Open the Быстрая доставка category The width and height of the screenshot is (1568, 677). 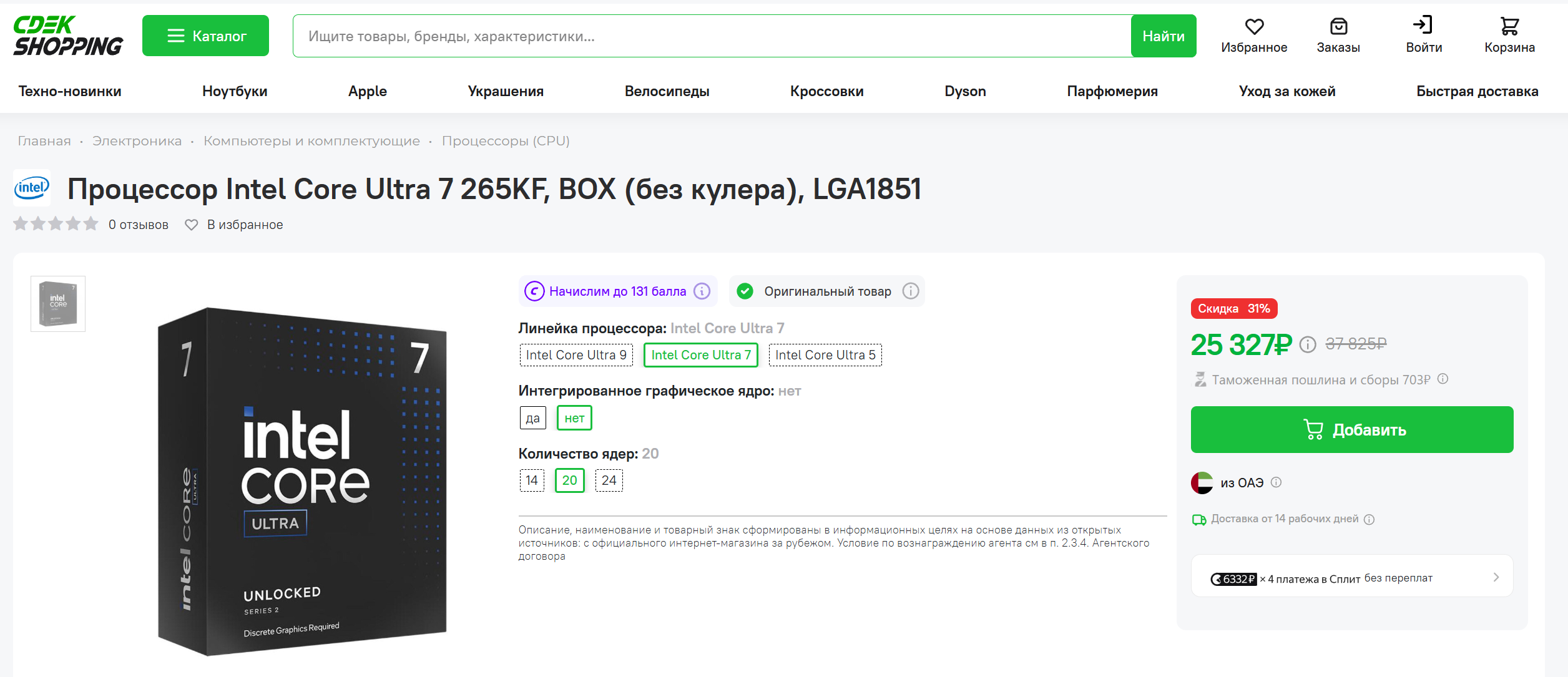point(1477,91)
